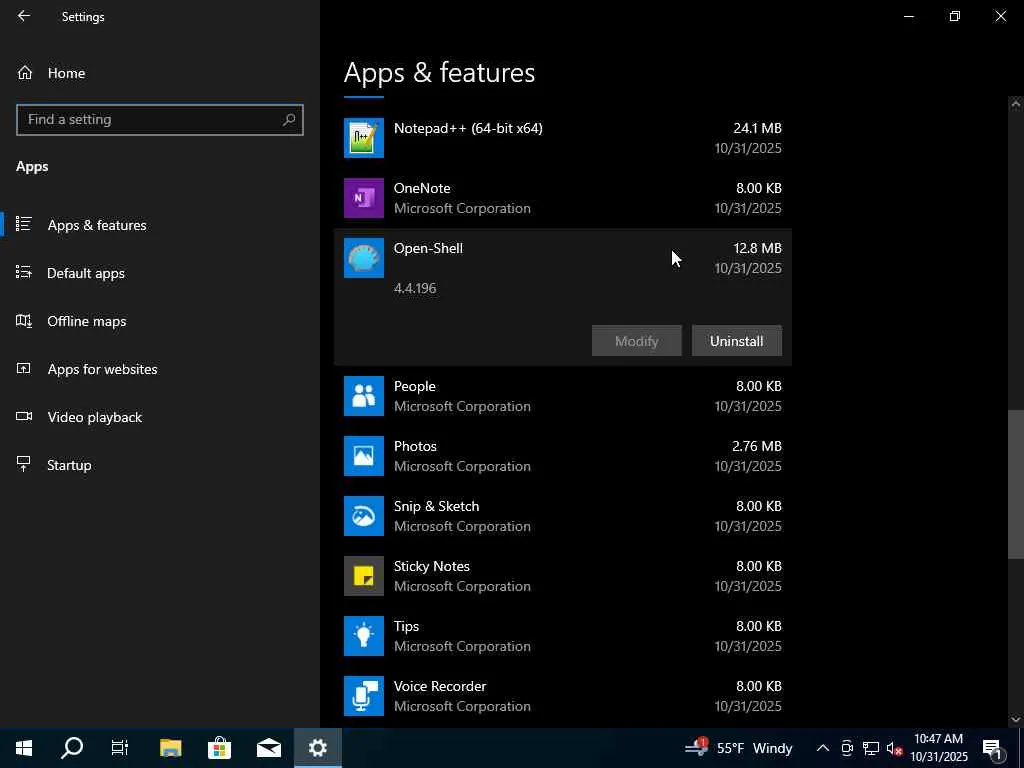Open the Default apps section
Screen dimensions: 1024x768
coord(86,273)
